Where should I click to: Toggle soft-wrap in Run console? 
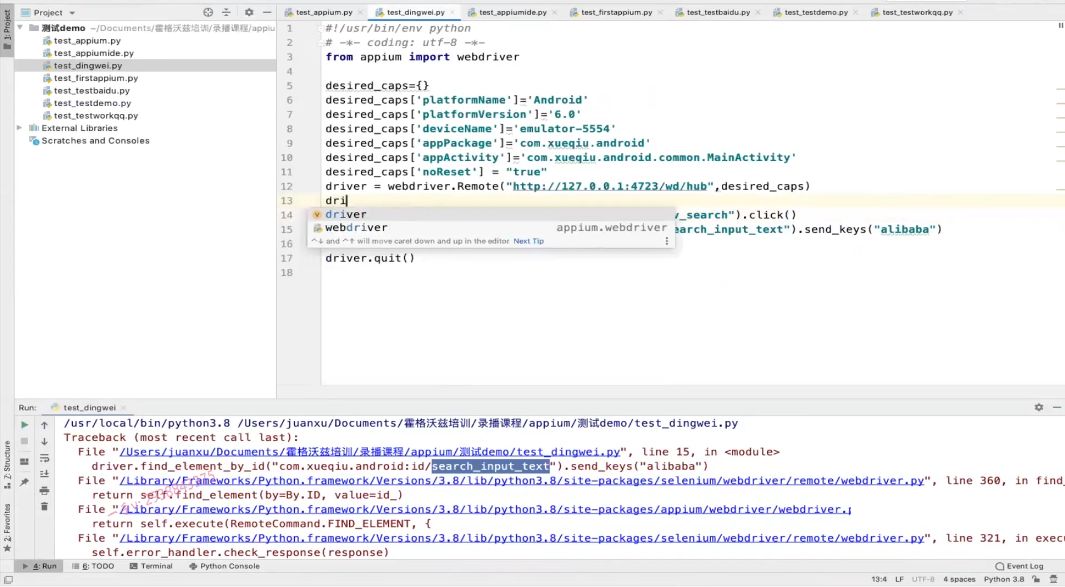point(44,457)
